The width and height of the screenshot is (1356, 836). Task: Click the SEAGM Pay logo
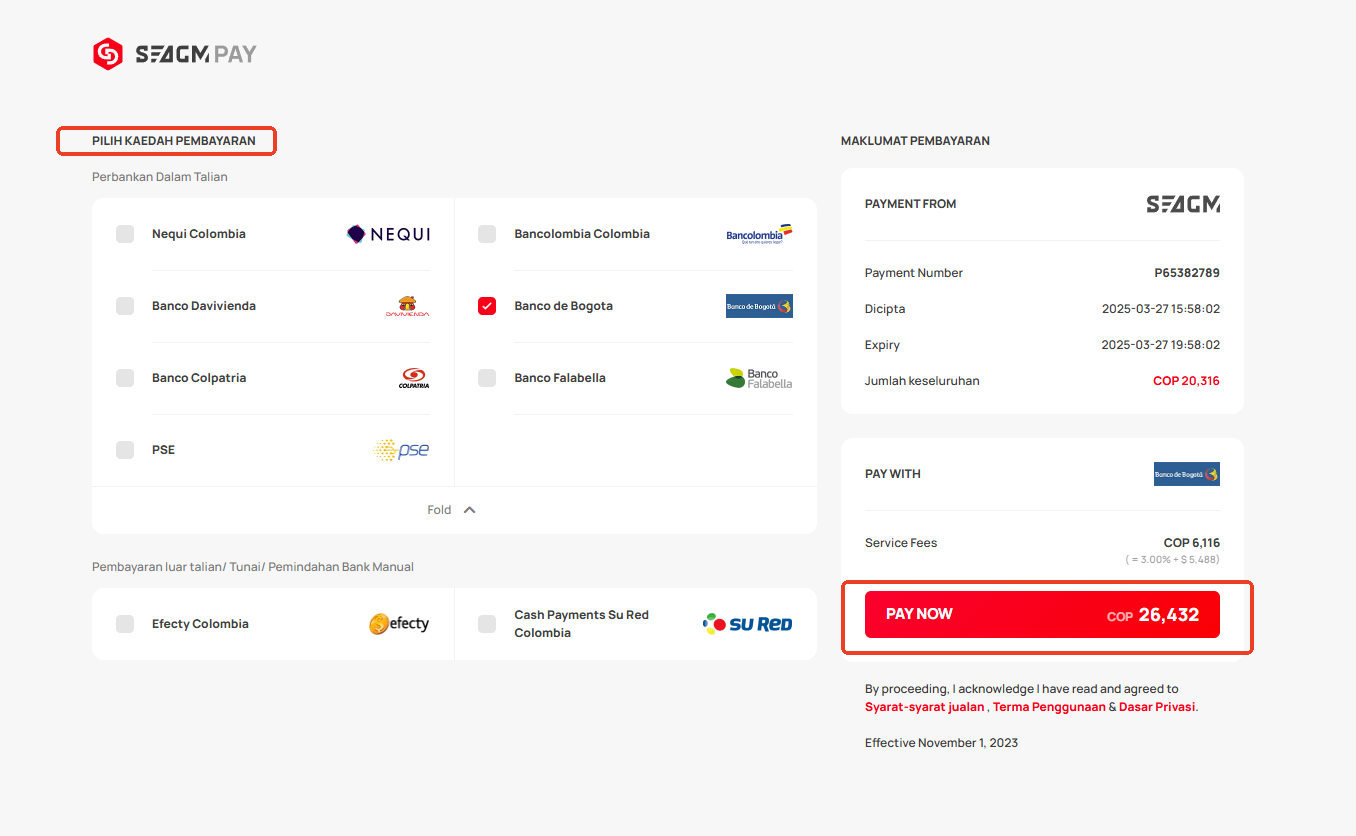175,54
